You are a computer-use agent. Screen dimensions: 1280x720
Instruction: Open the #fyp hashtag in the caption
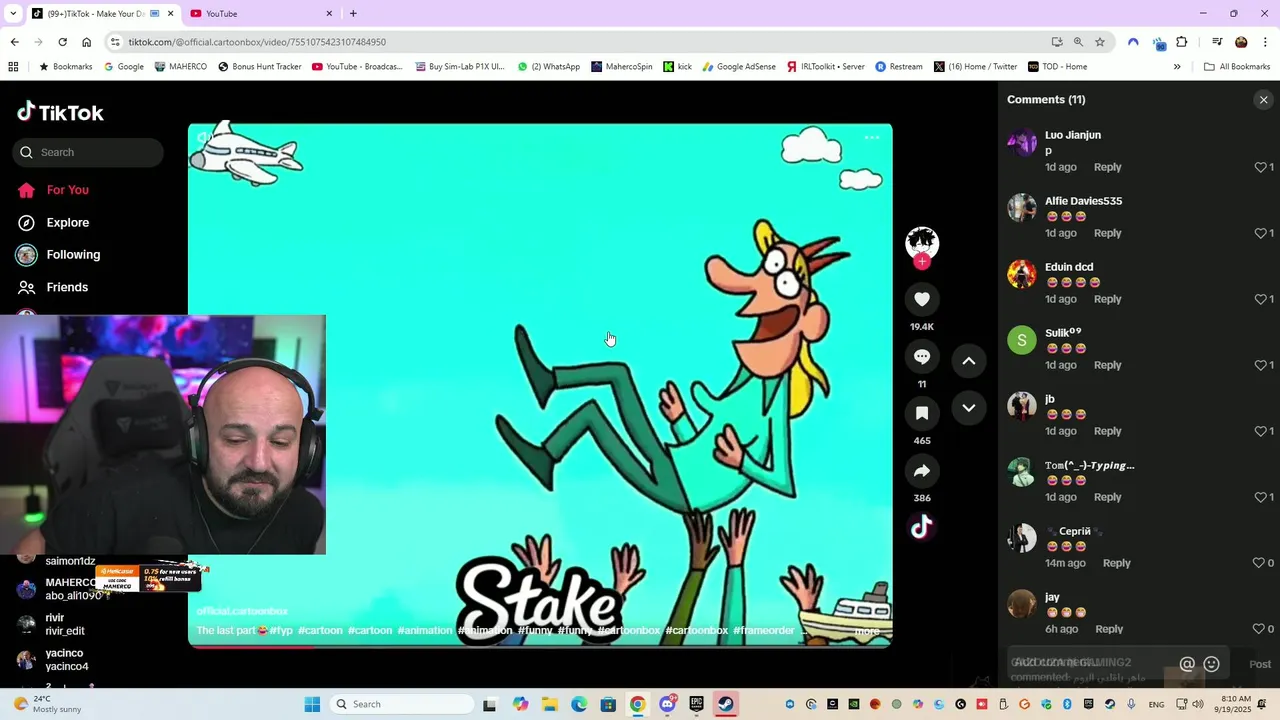[x=281, y=631]
